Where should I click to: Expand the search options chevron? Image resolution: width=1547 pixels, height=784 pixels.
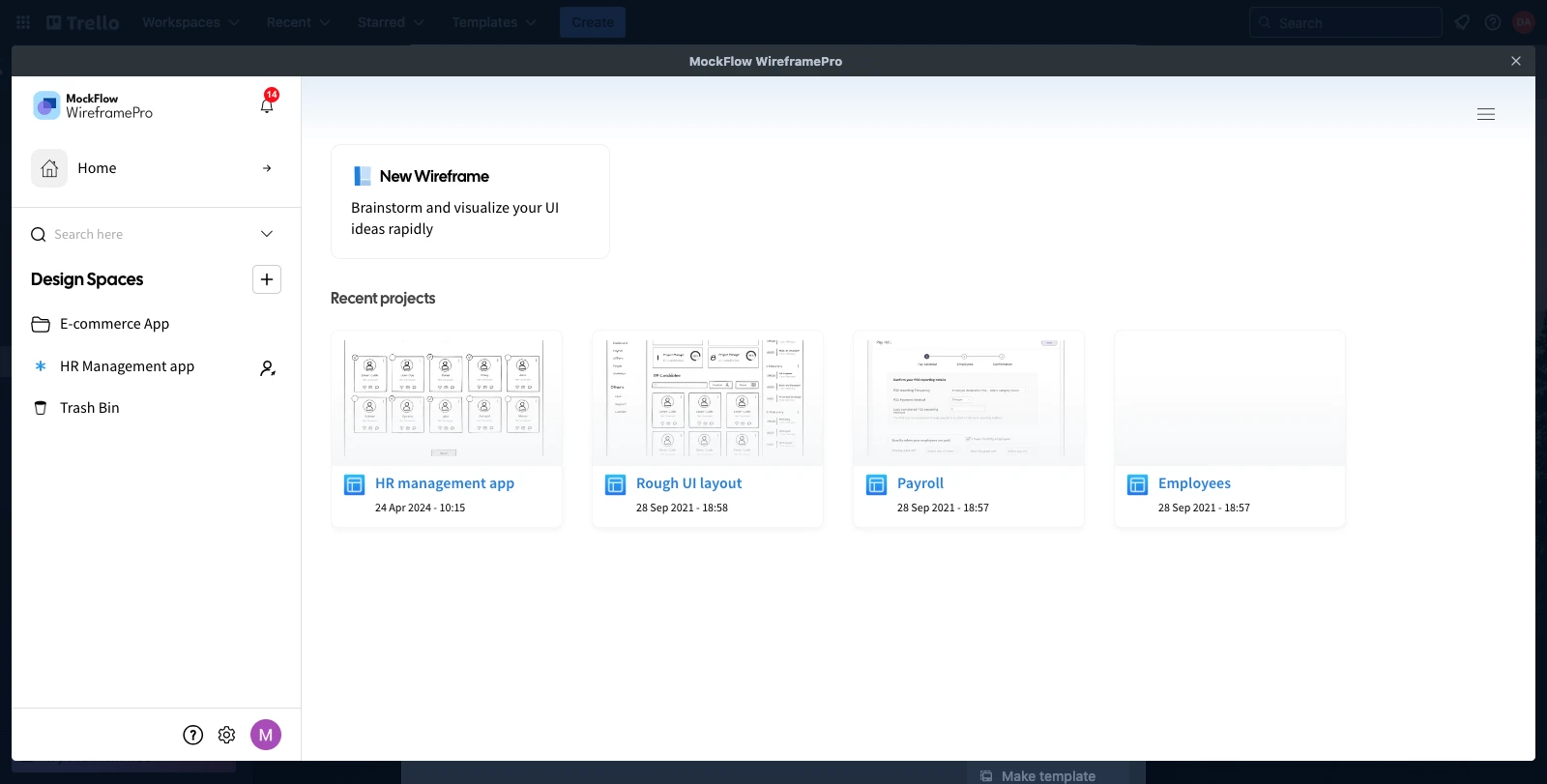pos(267,234)
